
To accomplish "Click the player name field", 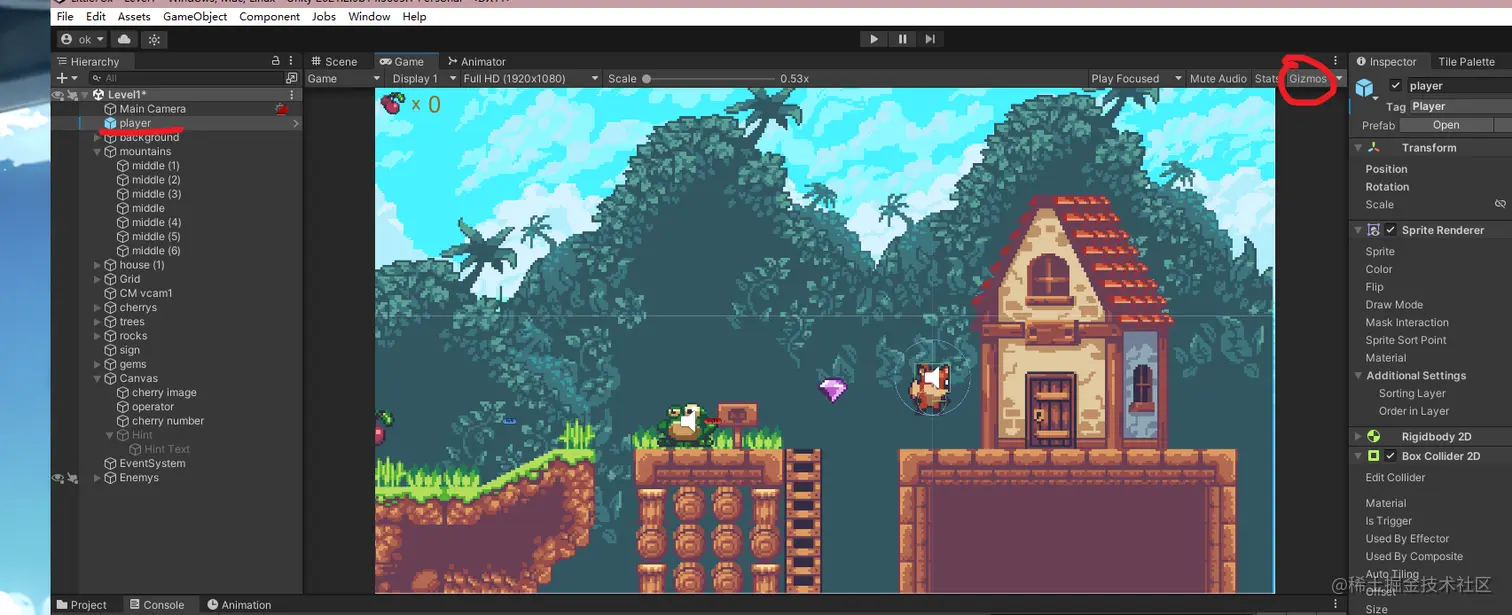I will 1459,86.
